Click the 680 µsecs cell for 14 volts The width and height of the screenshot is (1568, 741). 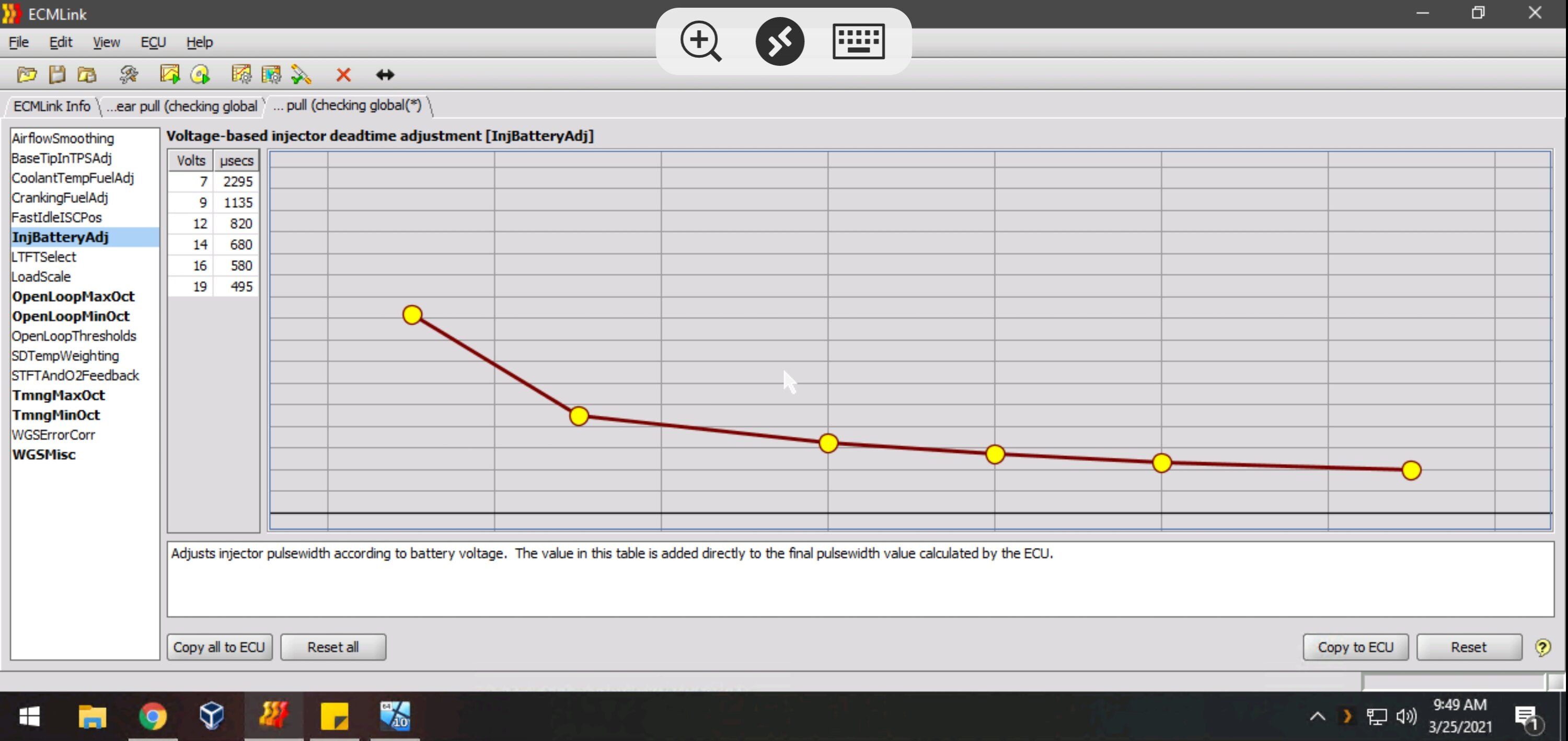pos(237,245)
